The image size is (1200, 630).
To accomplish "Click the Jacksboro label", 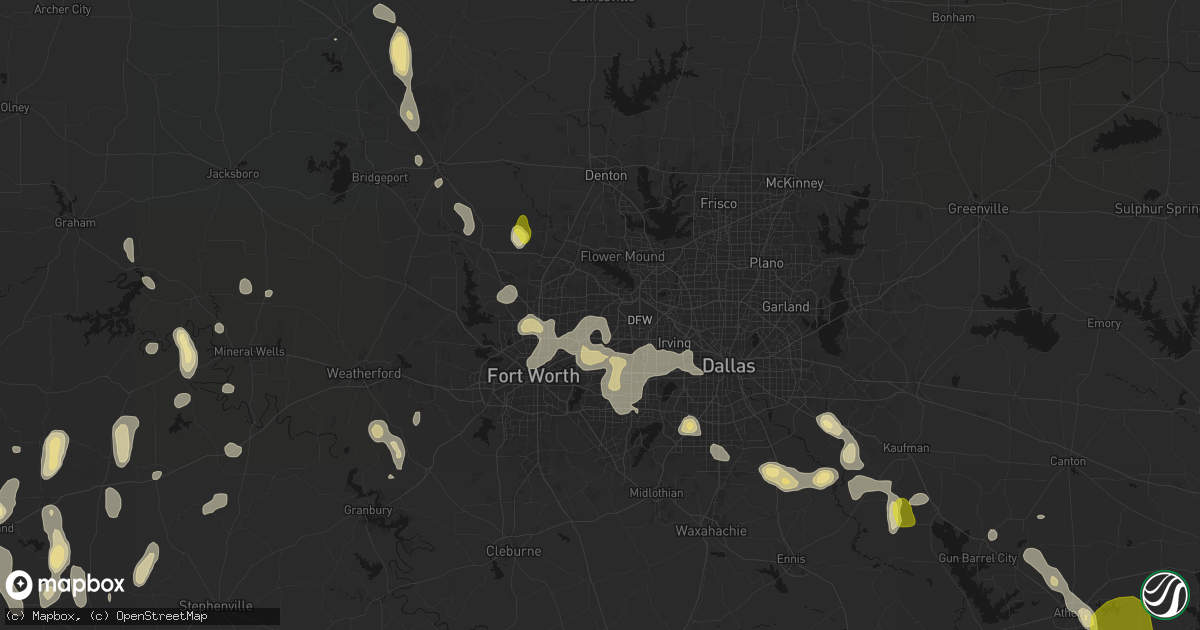I will [x=233, y=173].
